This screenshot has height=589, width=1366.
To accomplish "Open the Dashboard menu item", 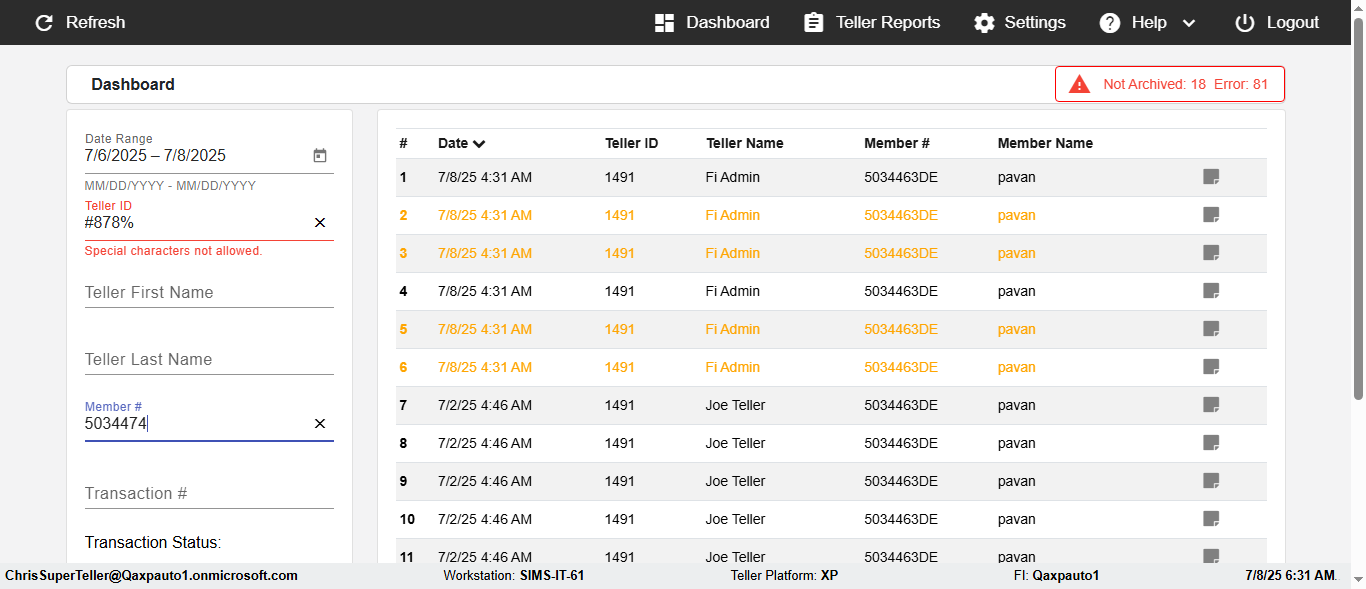I will [x=712, y=22].
